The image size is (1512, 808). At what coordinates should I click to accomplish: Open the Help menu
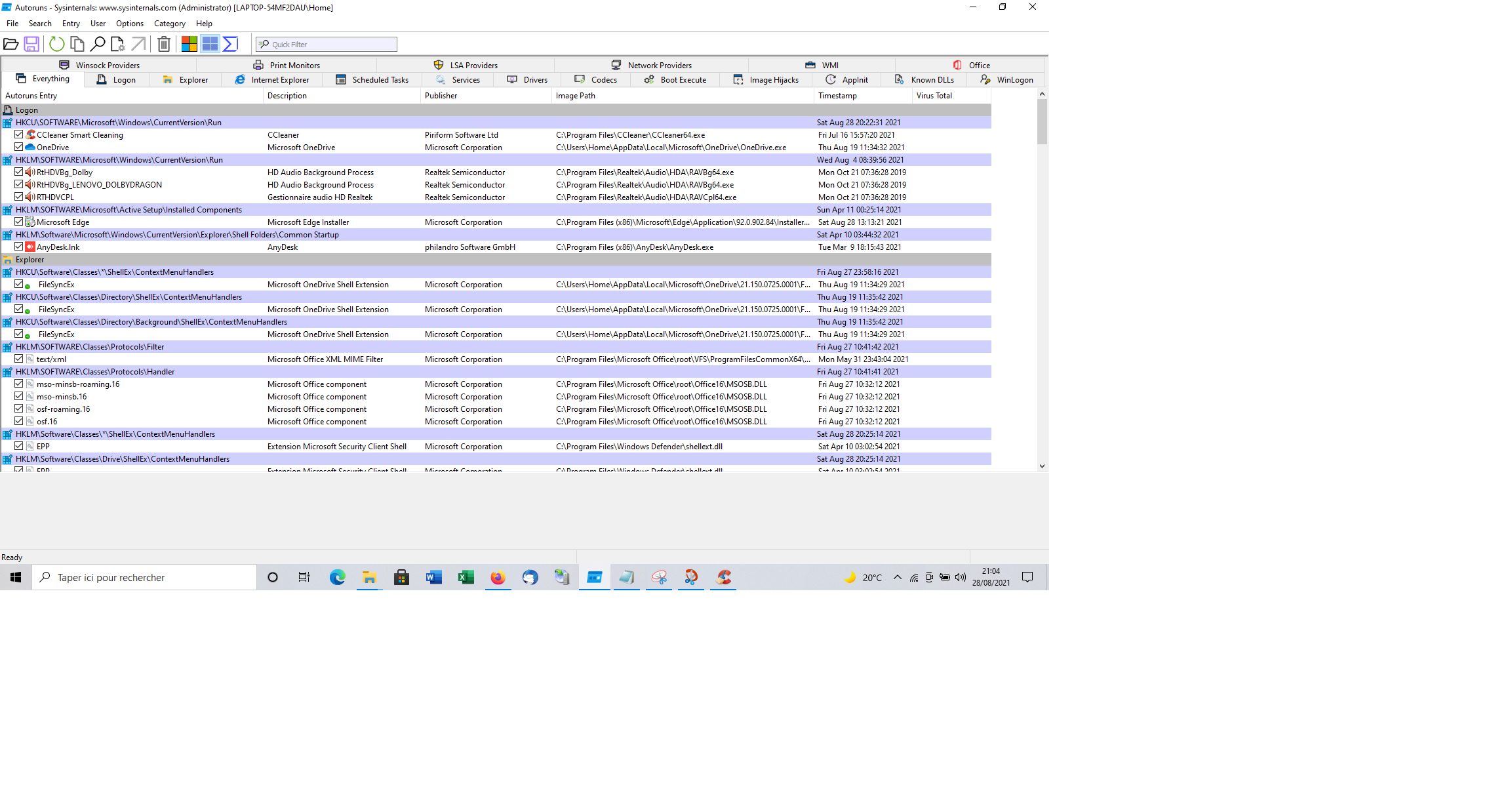point(204,23)
